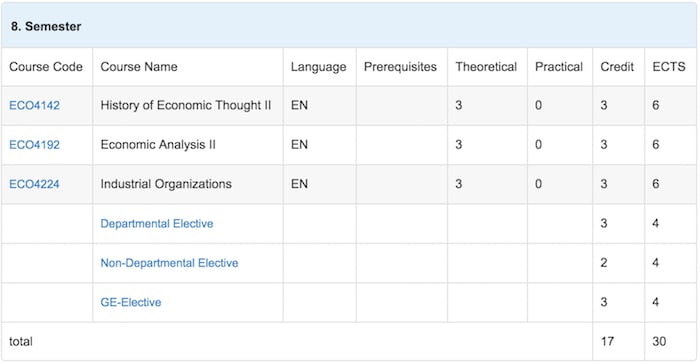This screenshot has width=700, height=363.
Task: Select the Language column header
Action: point(318,67)
